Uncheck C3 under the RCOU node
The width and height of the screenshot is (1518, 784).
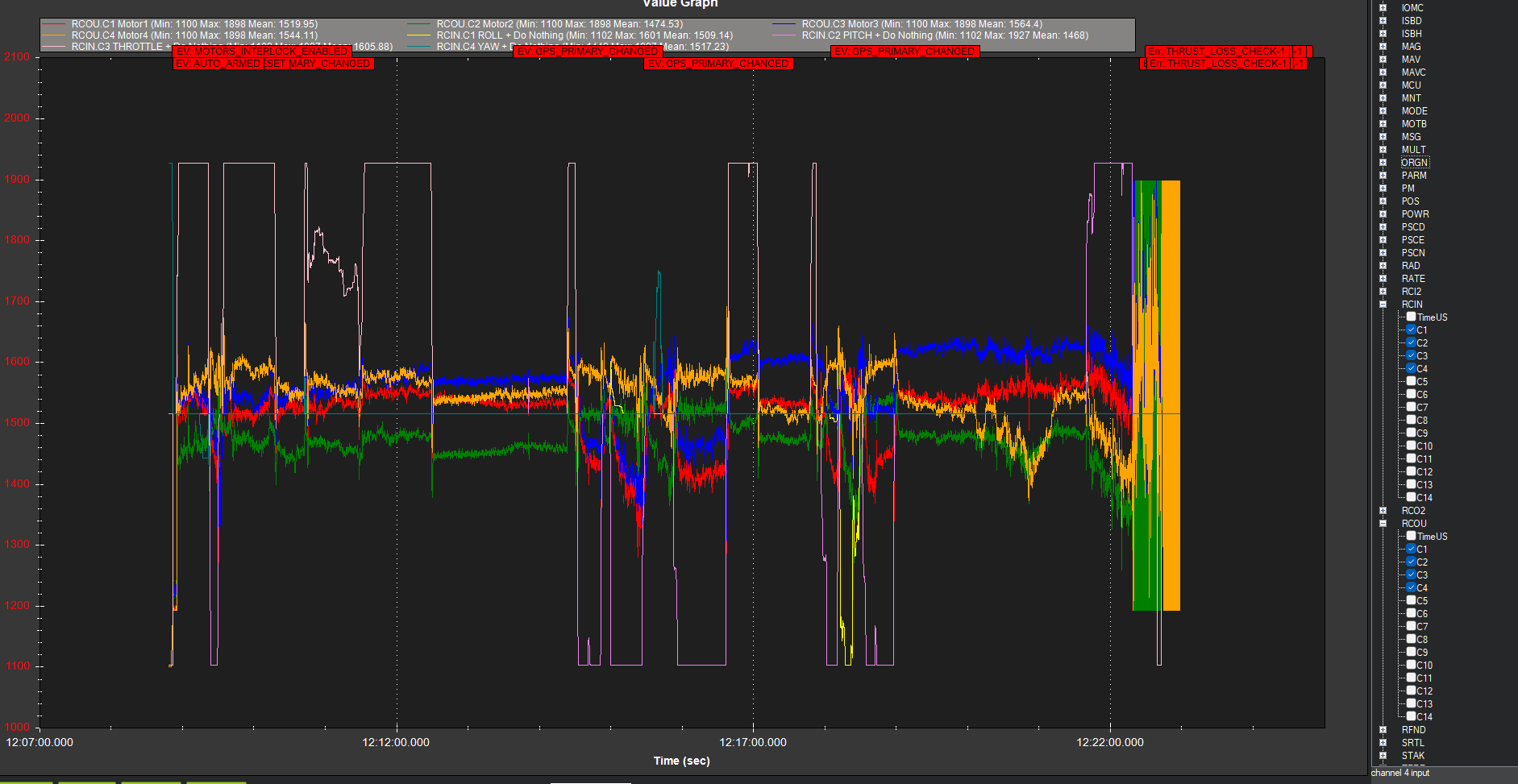pos(1411,575)
